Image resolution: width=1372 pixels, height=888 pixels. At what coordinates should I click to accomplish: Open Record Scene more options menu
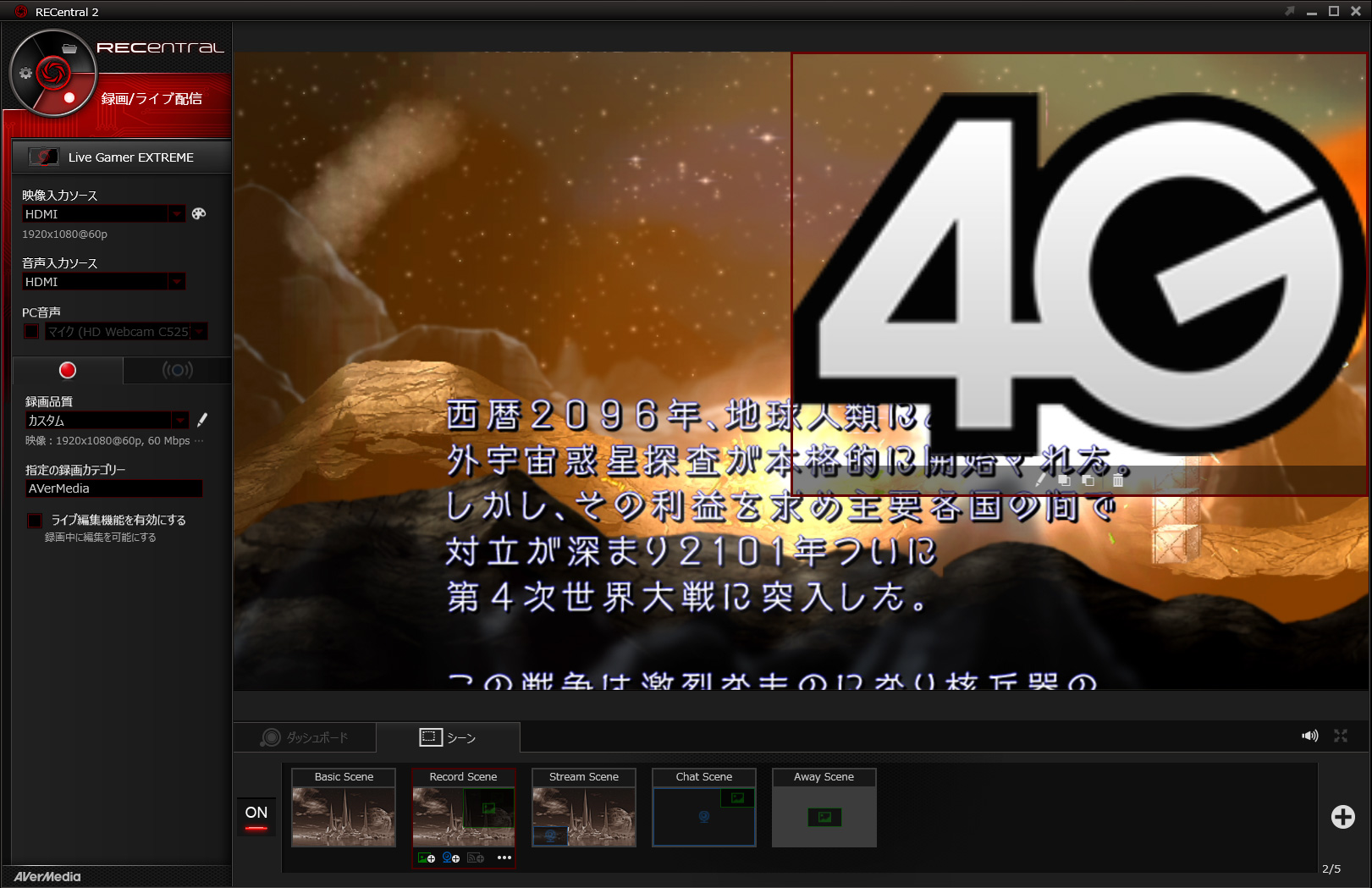click(x=504, y=858)
